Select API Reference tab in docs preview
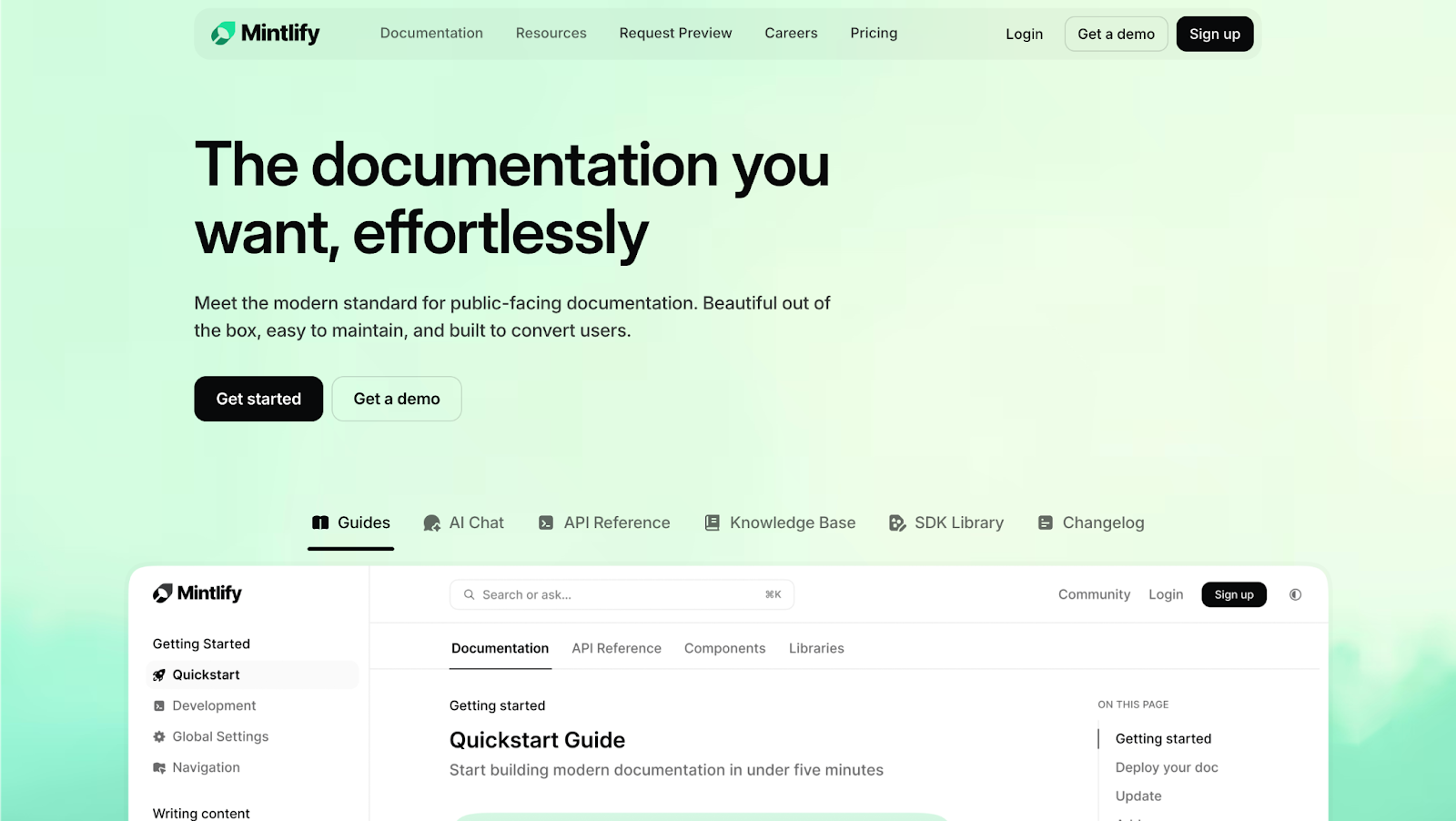 coord(617,648)
